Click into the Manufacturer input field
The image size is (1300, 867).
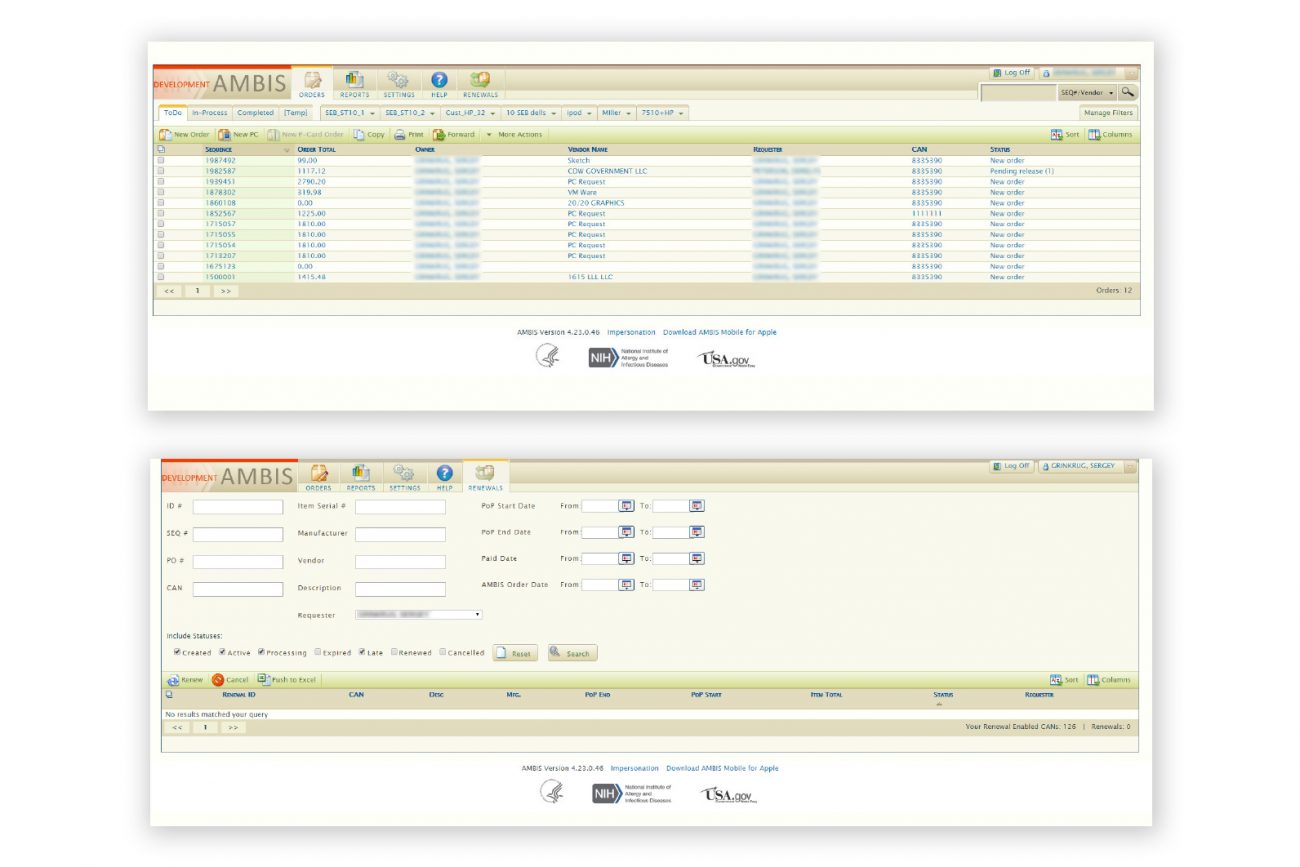400,535
